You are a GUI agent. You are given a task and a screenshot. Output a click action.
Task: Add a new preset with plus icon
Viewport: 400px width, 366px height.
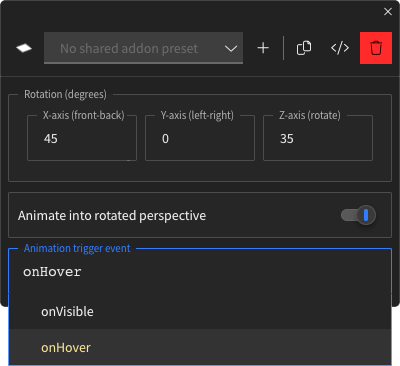point(263,48)
